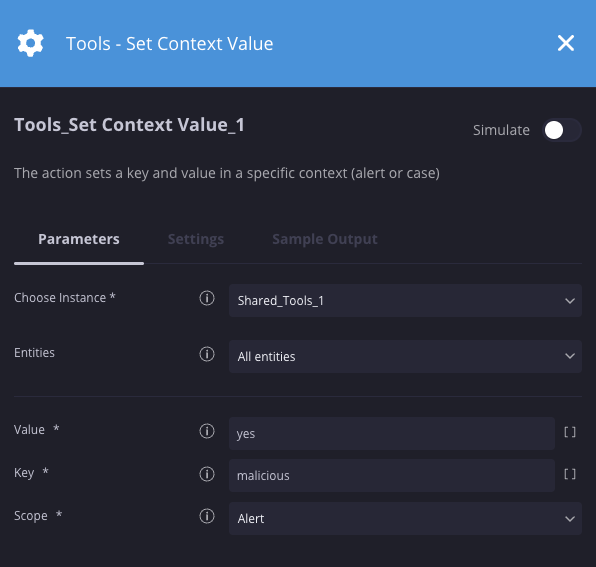Select the Parameters tab
This screenshot has width=596, height=567.
[79, 239]
